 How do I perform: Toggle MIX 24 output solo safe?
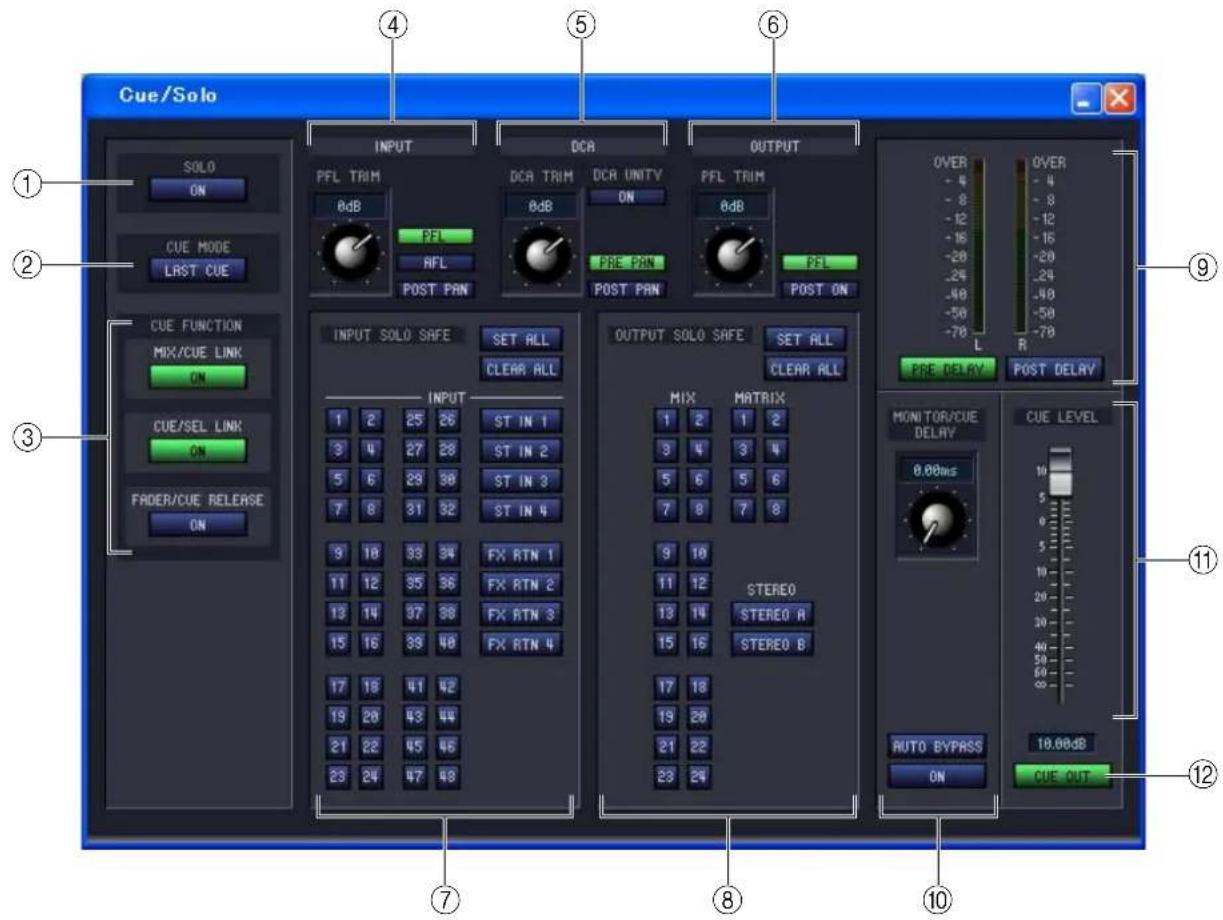point(698,776)
